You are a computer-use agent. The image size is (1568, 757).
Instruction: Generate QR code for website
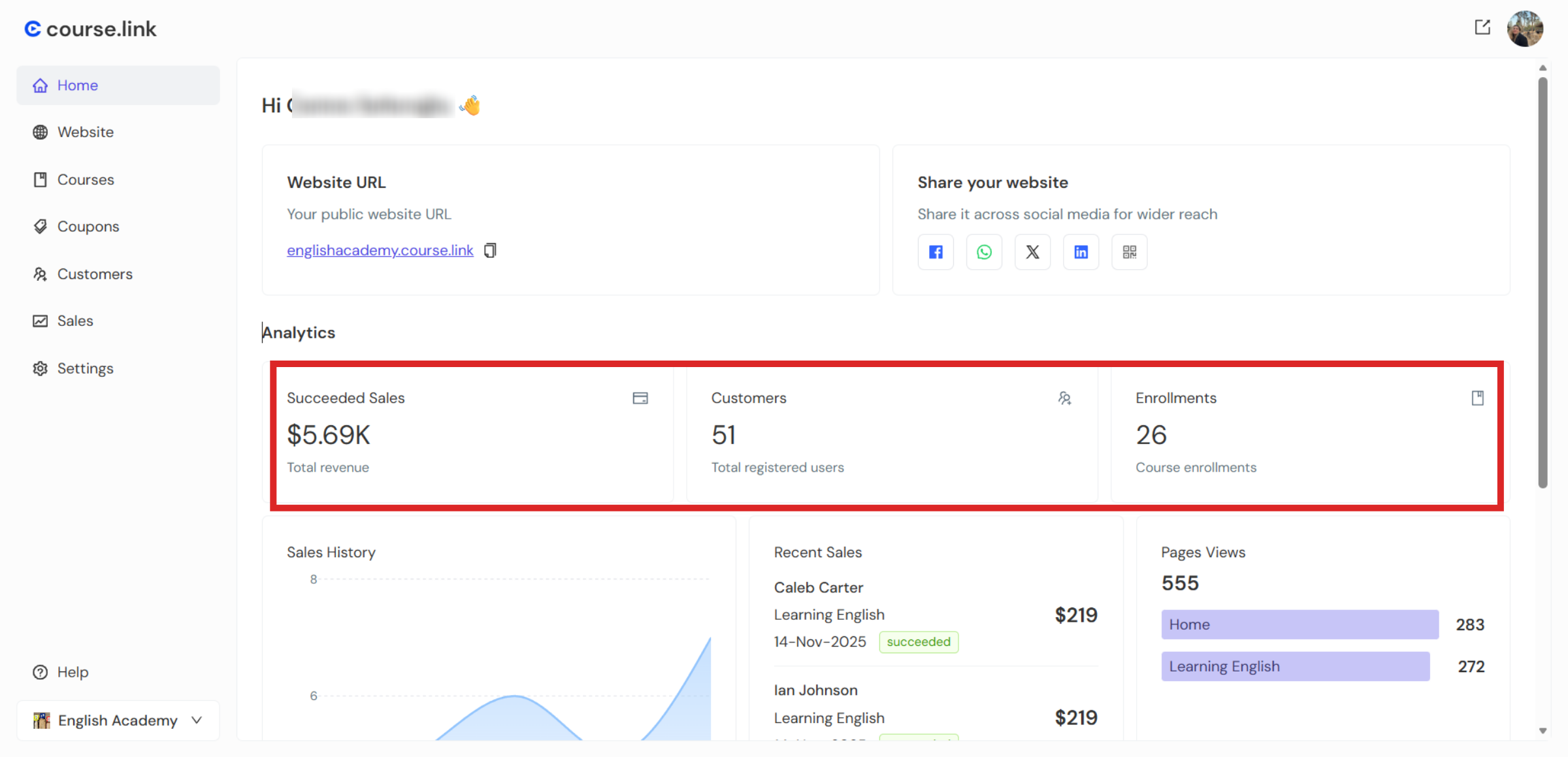pyautogui.click(x=1129, y=251)
